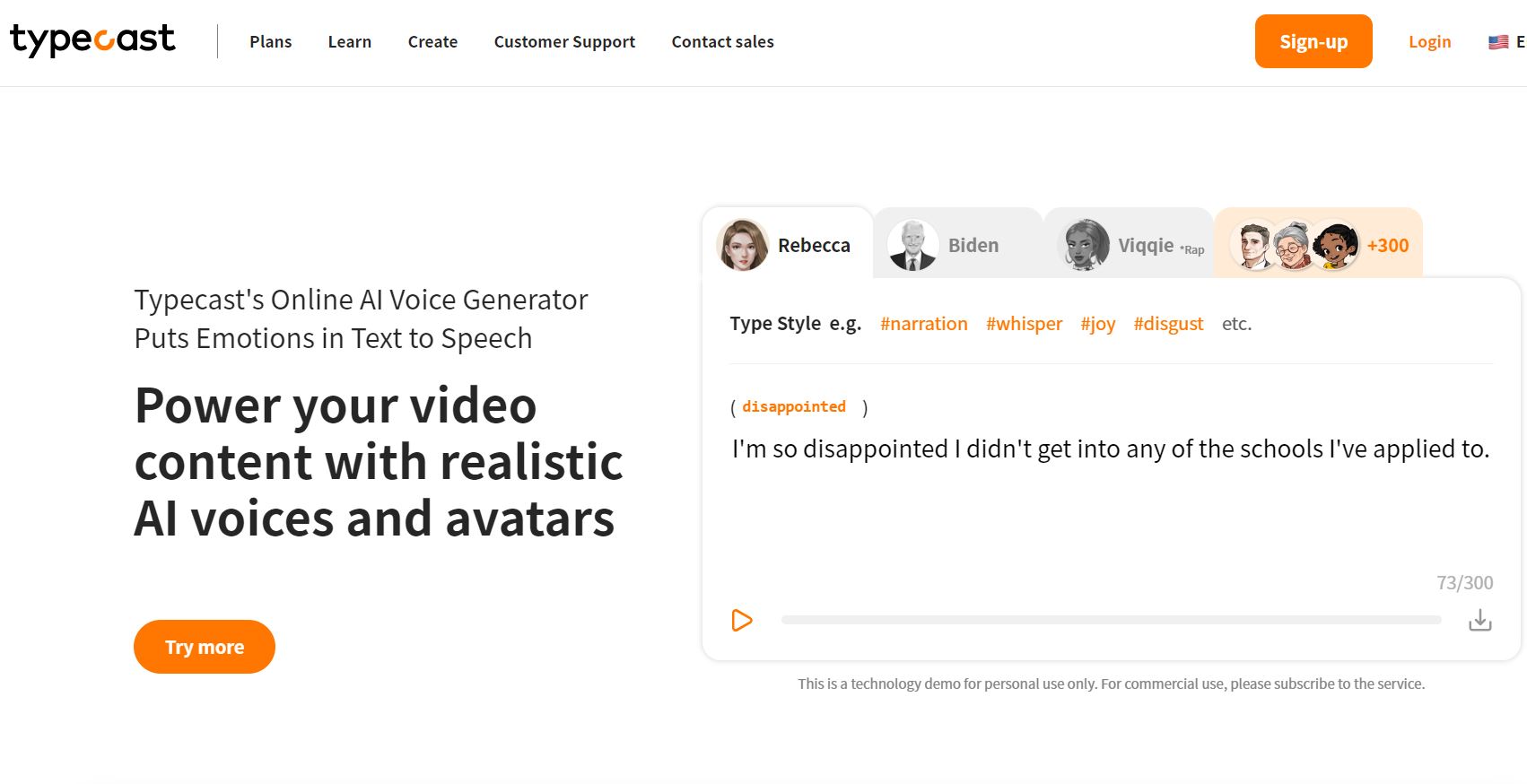This screenshot has height=784, width=1527.
Task: Click the Viqqie avatar picture
Action: pos(1086,245)
